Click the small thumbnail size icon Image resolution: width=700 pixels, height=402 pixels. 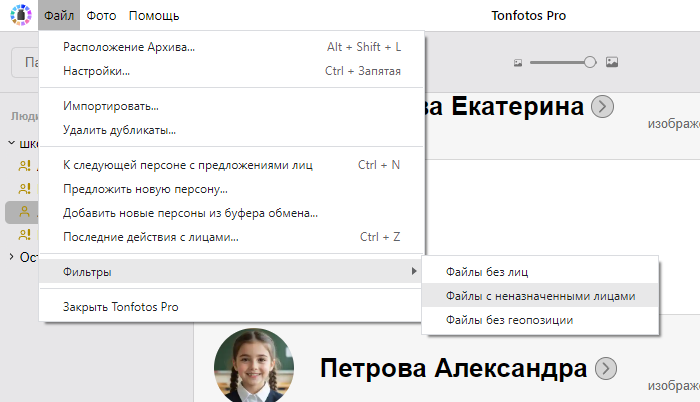click(x=518, y=62)
